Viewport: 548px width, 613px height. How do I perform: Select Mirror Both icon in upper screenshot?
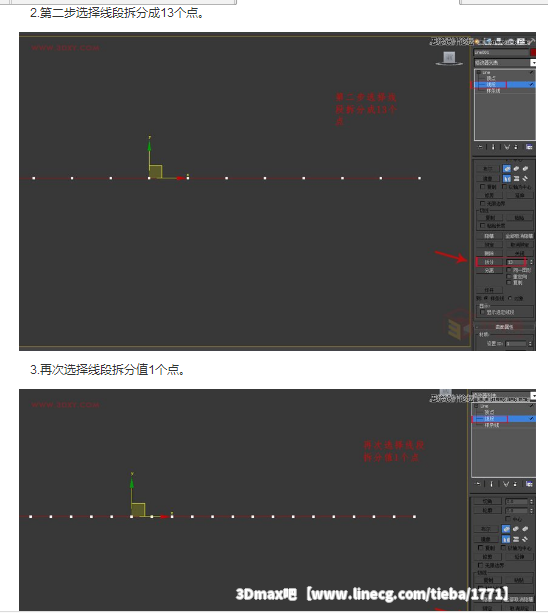point(525,179)
